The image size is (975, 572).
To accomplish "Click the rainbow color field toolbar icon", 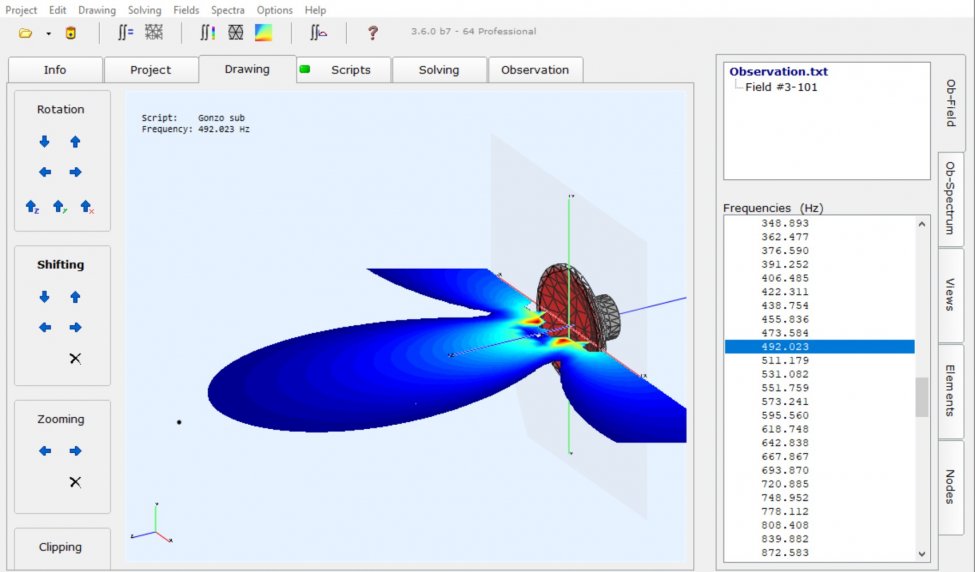I will tap(263, 33).
